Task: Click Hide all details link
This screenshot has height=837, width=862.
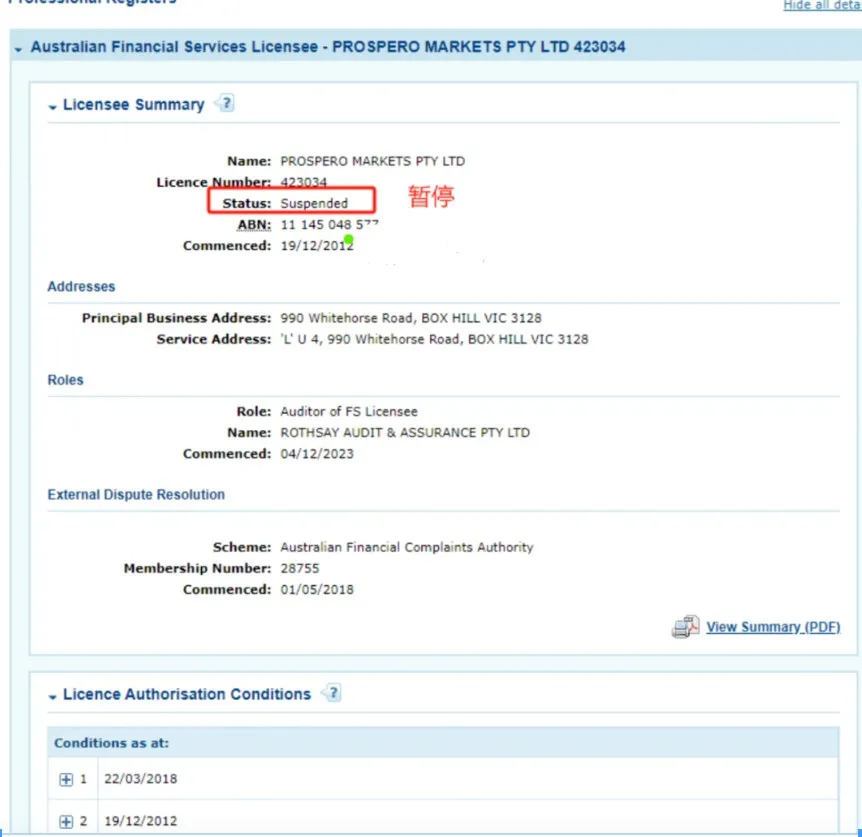Action: tap(822, 5)
